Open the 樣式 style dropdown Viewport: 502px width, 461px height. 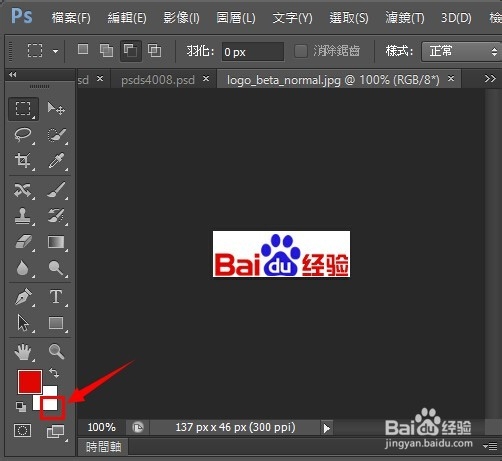coord(461,51)
